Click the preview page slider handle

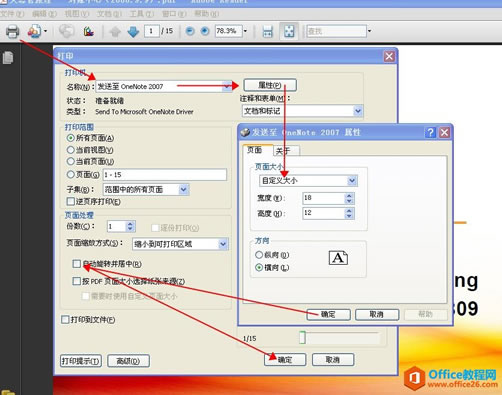[302, 337]
